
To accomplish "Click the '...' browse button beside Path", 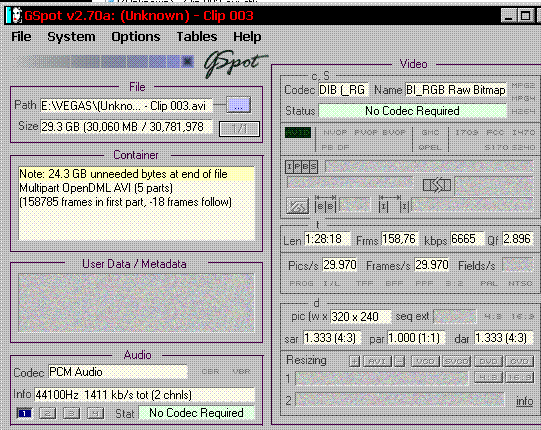I will click(x=238, y=105).
